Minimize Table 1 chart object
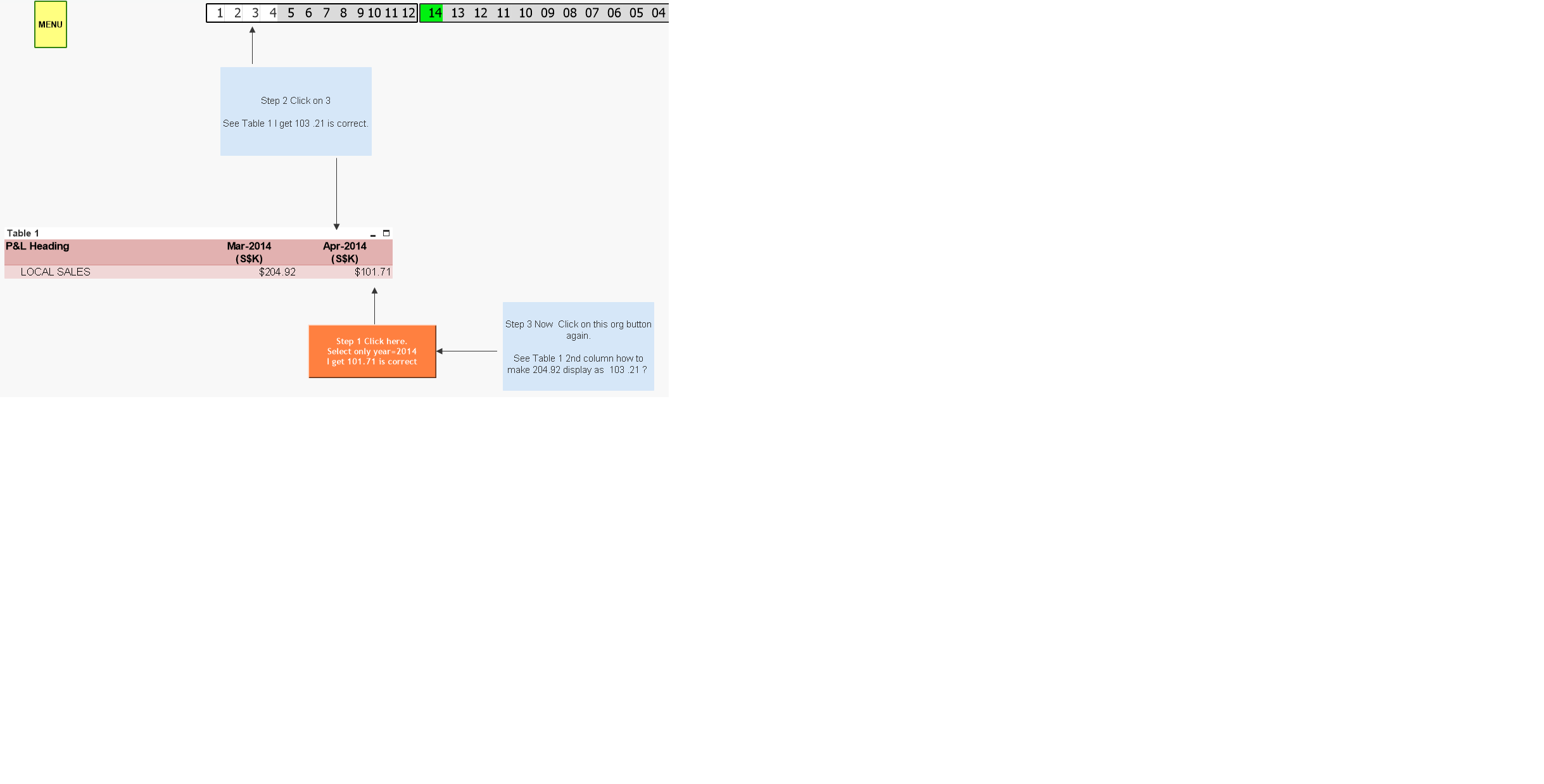This screenshot has height=784, width=1544. (x=373, y=234)
